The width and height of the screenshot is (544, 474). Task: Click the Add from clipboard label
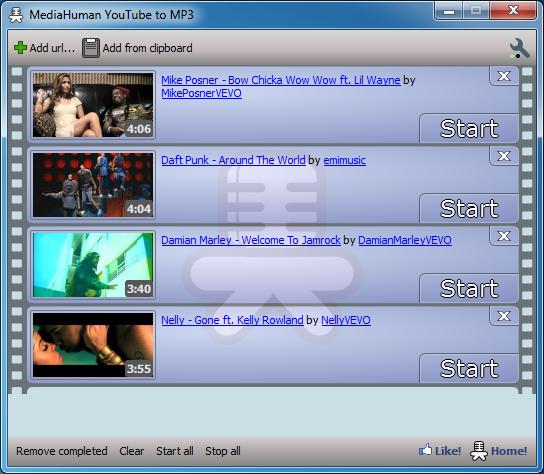(147, 48)
